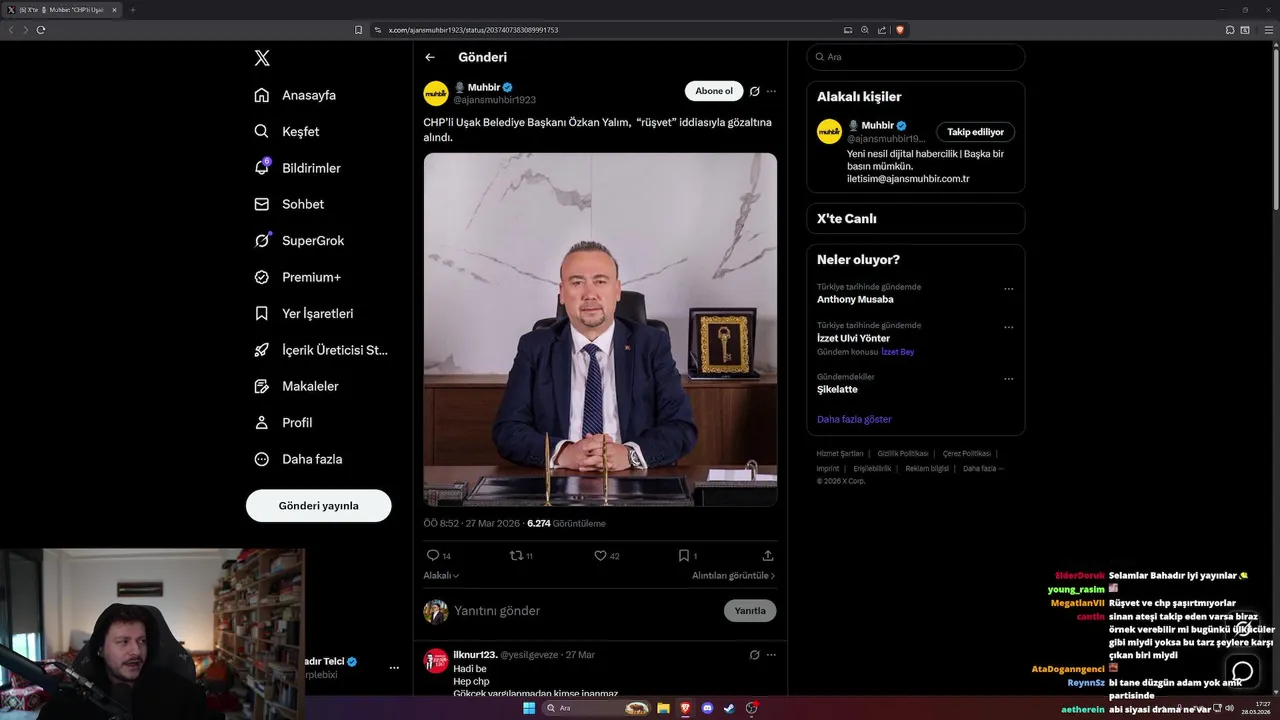Open the account switcher three-dot menu
The width and height of the screenshot is (1280, 720).
394,667
